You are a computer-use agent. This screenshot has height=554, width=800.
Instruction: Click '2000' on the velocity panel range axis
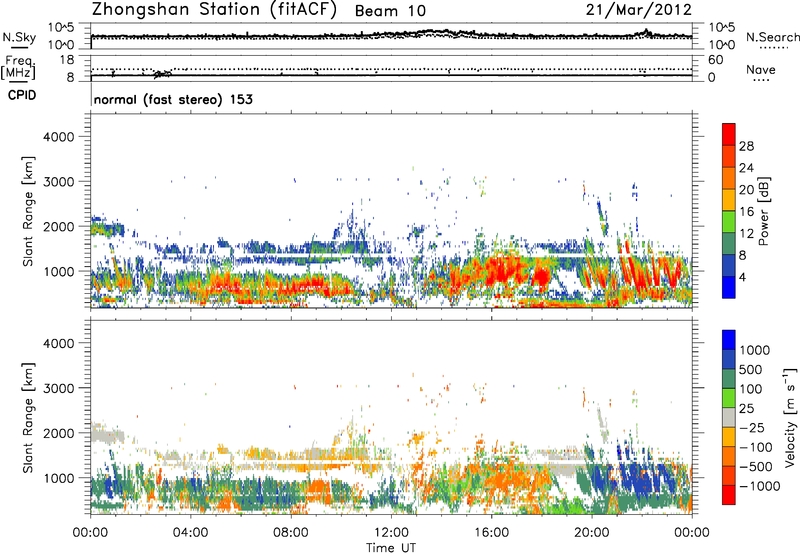(58, 433)
